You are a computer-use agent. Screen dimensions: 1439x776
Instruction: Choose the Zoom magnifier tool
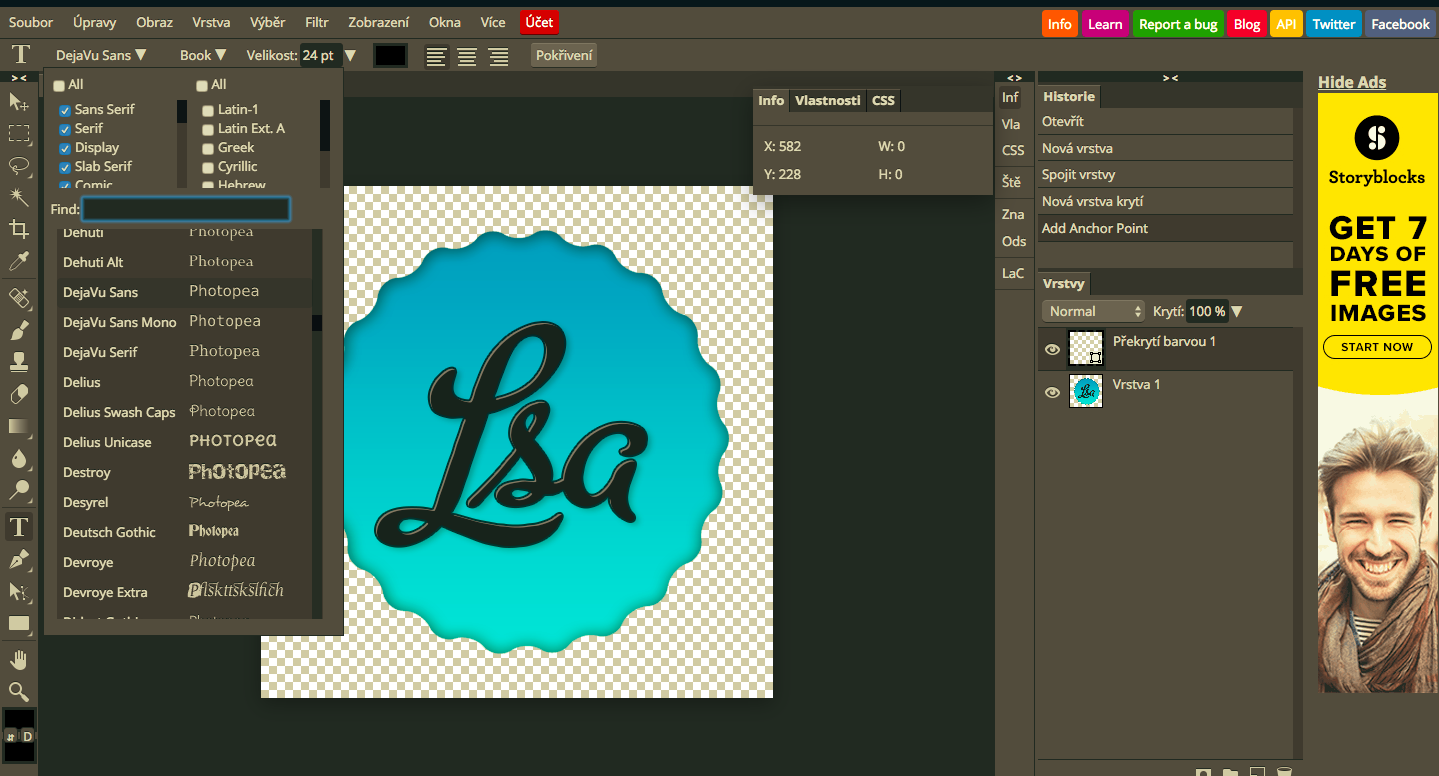pos(19,691)
